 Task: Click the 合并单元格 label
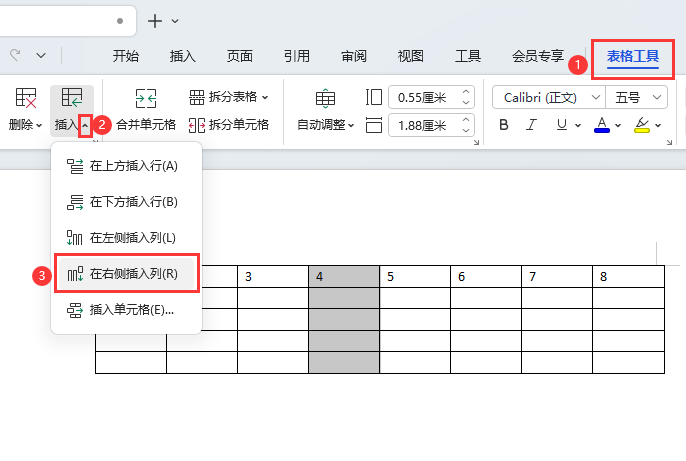click(146, 125)
